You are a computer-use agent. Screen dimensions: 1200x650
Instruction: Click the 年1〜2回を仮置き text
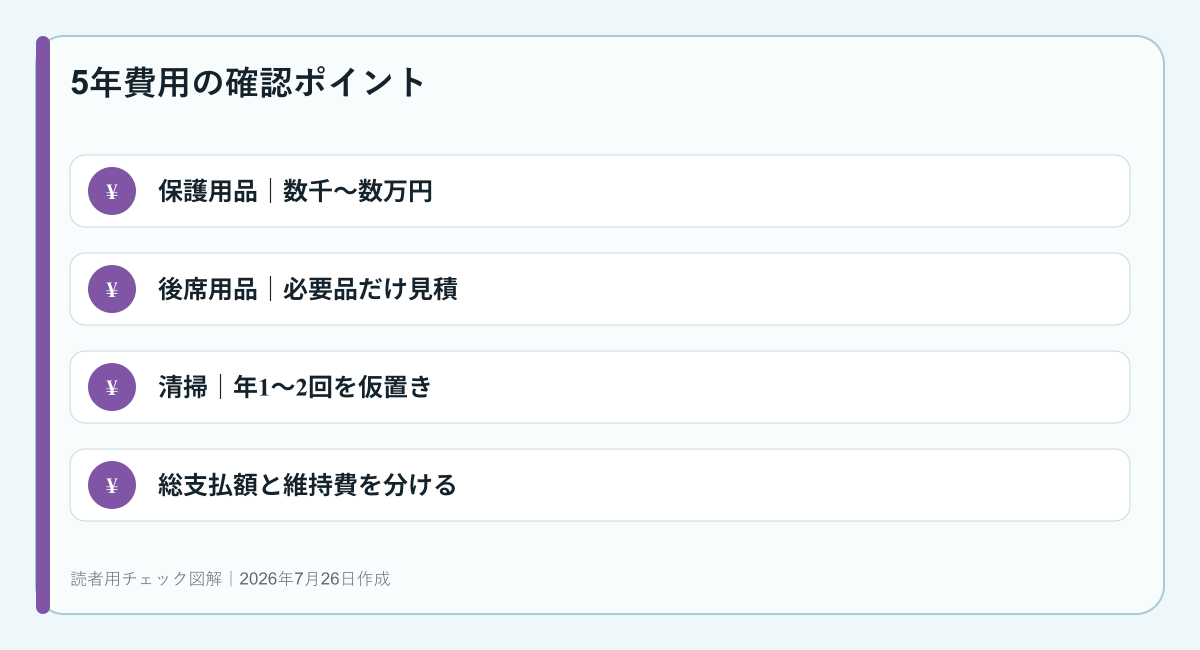tap(332, 387)
